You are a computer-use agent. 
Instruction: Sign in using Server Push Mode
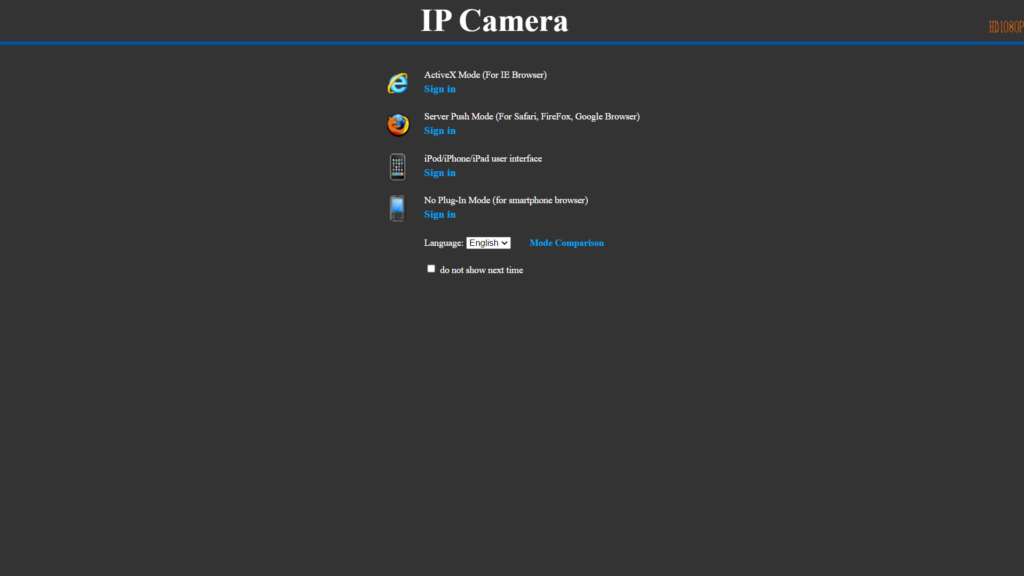coord(440,131)
